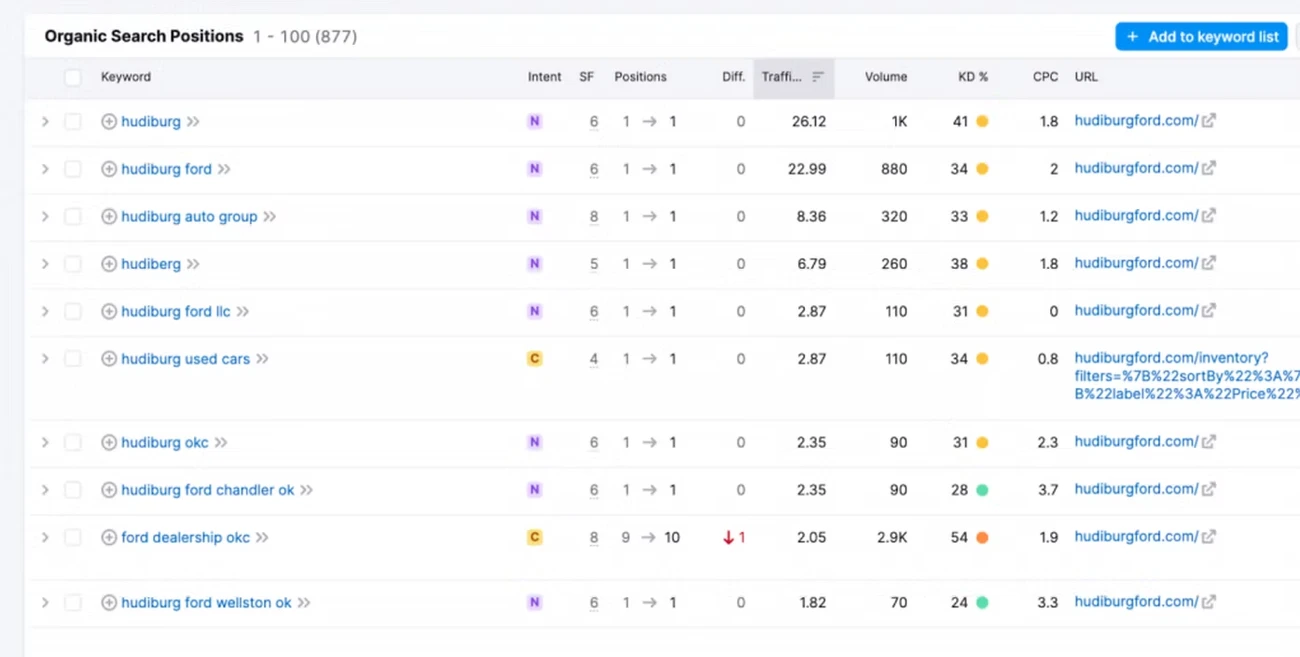Open the hudiburg ford chandler ok keyword link

(x=208, y=490)
